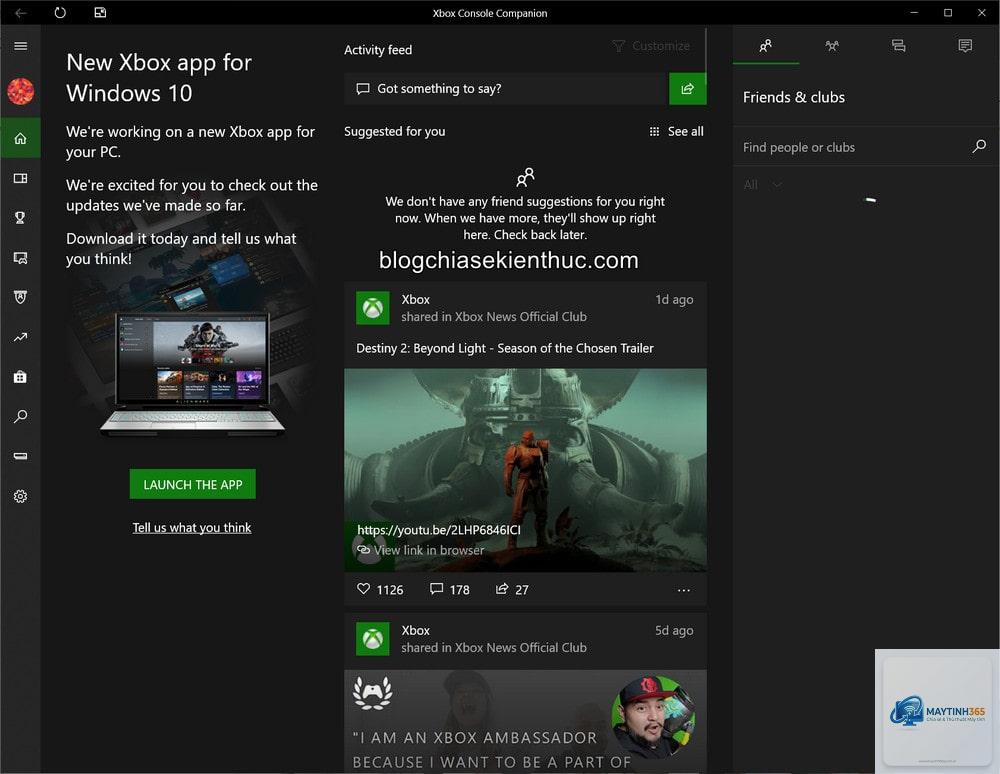
Task: Click the Got something to say field
Action: pyautogui.click(x=506, y=89)
